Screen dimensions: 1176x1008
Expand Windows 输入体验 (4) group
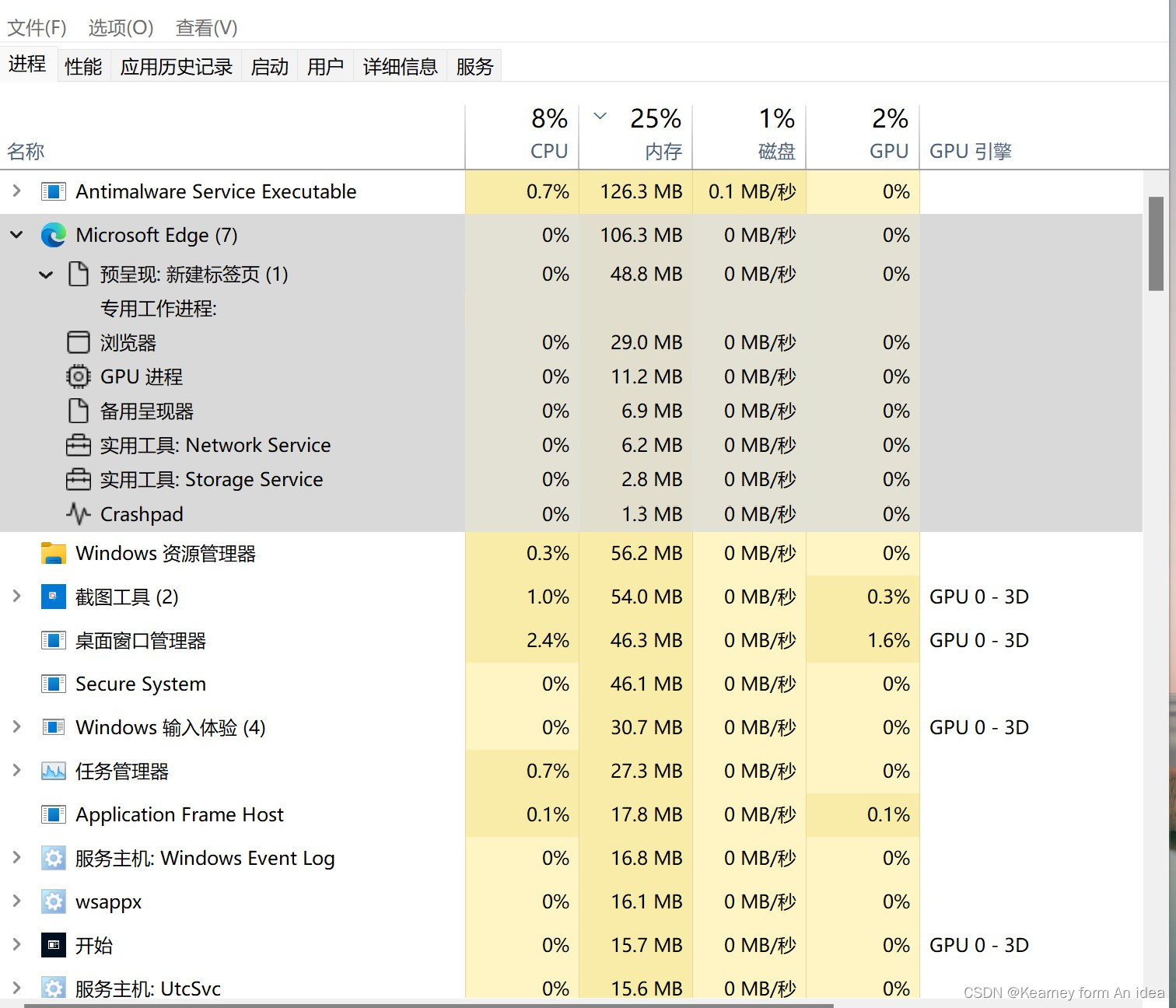(x=16, y=726)
